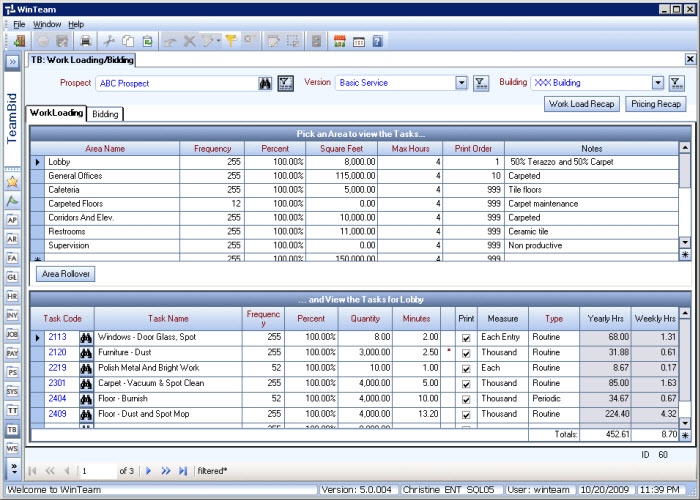Go to the next record with the single right arrow
Image resolution: width=700 pixels, height=500 pixels.
pyautogui.click(x=149, y=471)
